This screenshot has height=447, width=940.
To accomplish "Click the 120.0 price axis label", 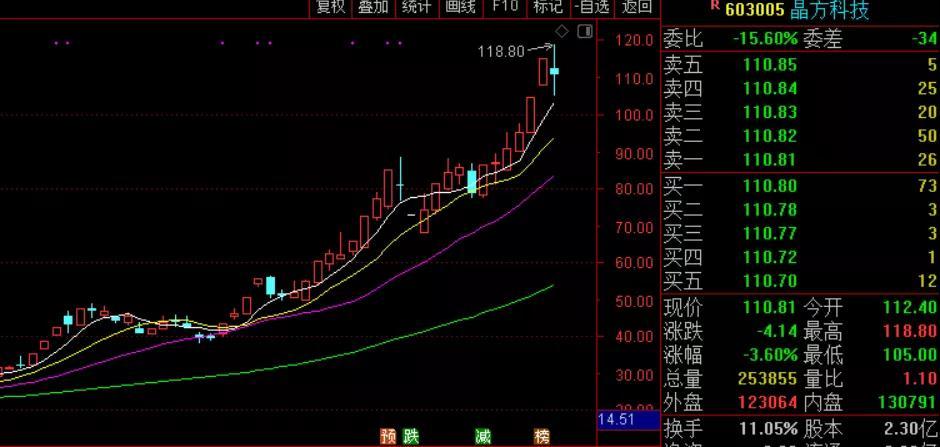I will pyautogui.click(x=634, y=41).
